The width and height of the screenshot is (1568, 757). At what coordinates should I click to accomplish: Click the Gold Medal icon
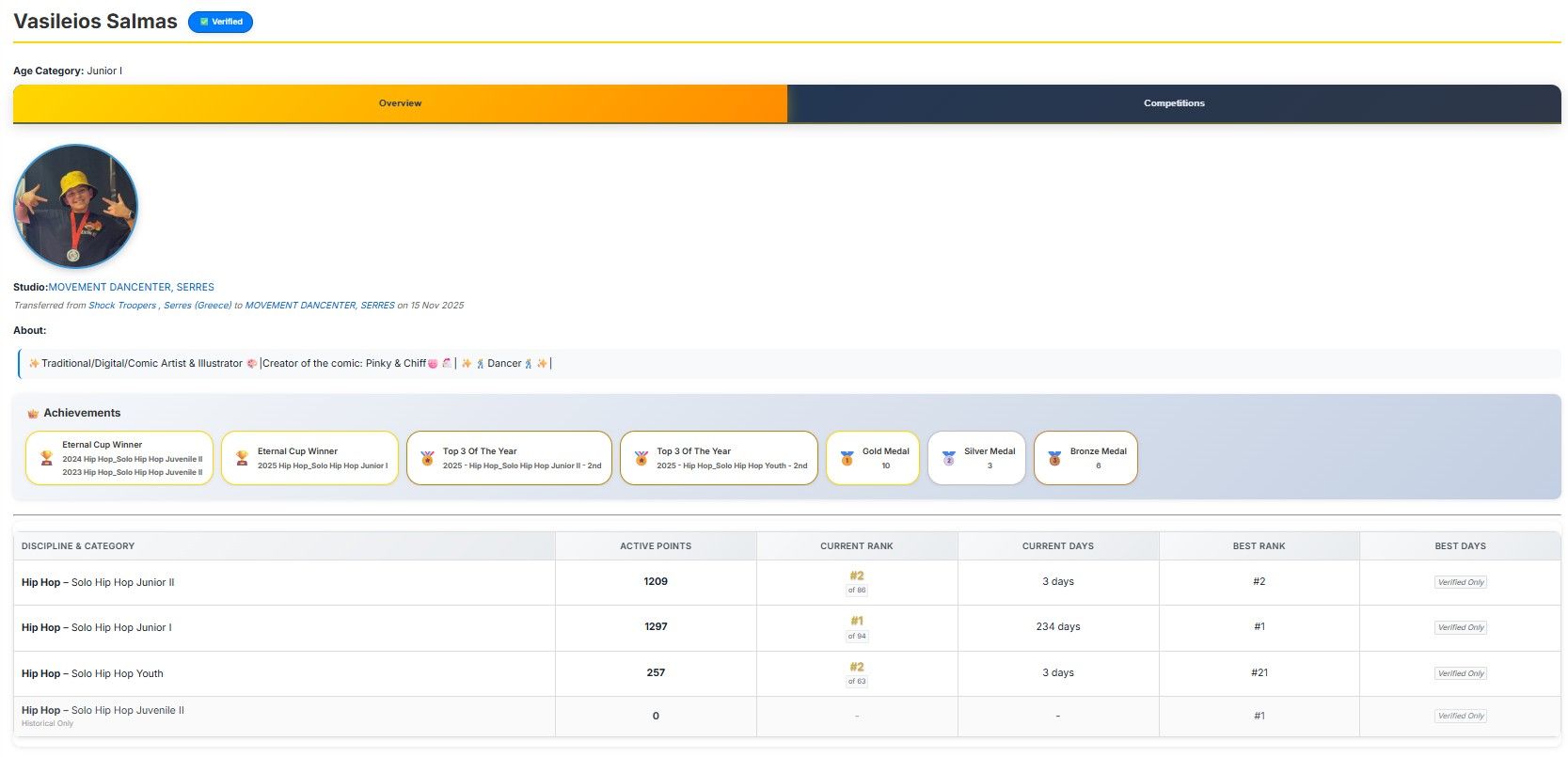(x=847, y=458)
